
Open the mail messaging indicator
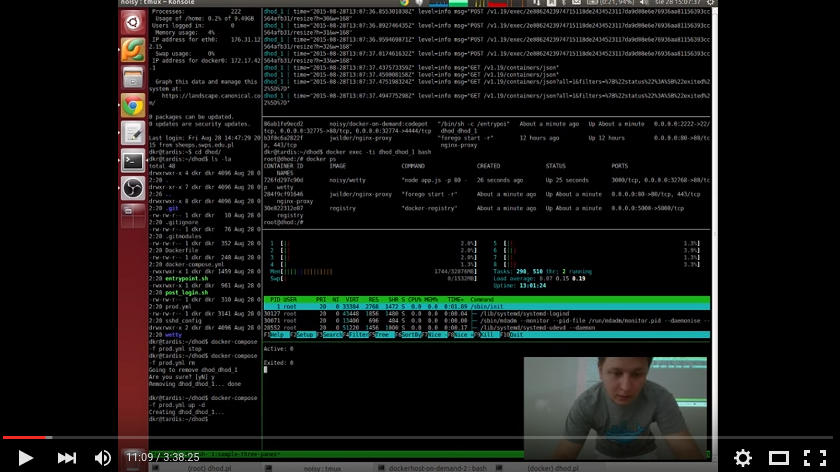pos(576,3)
